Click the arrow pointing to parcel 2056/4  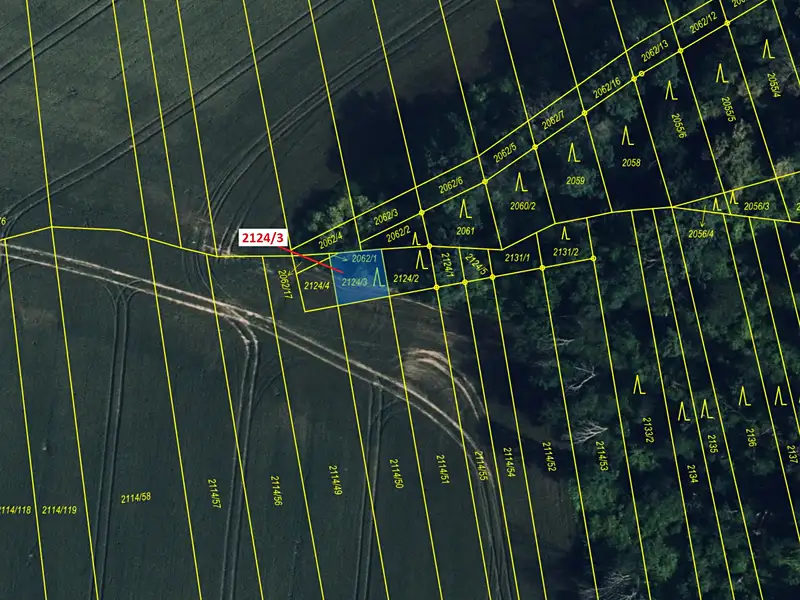tap(703, 216)
